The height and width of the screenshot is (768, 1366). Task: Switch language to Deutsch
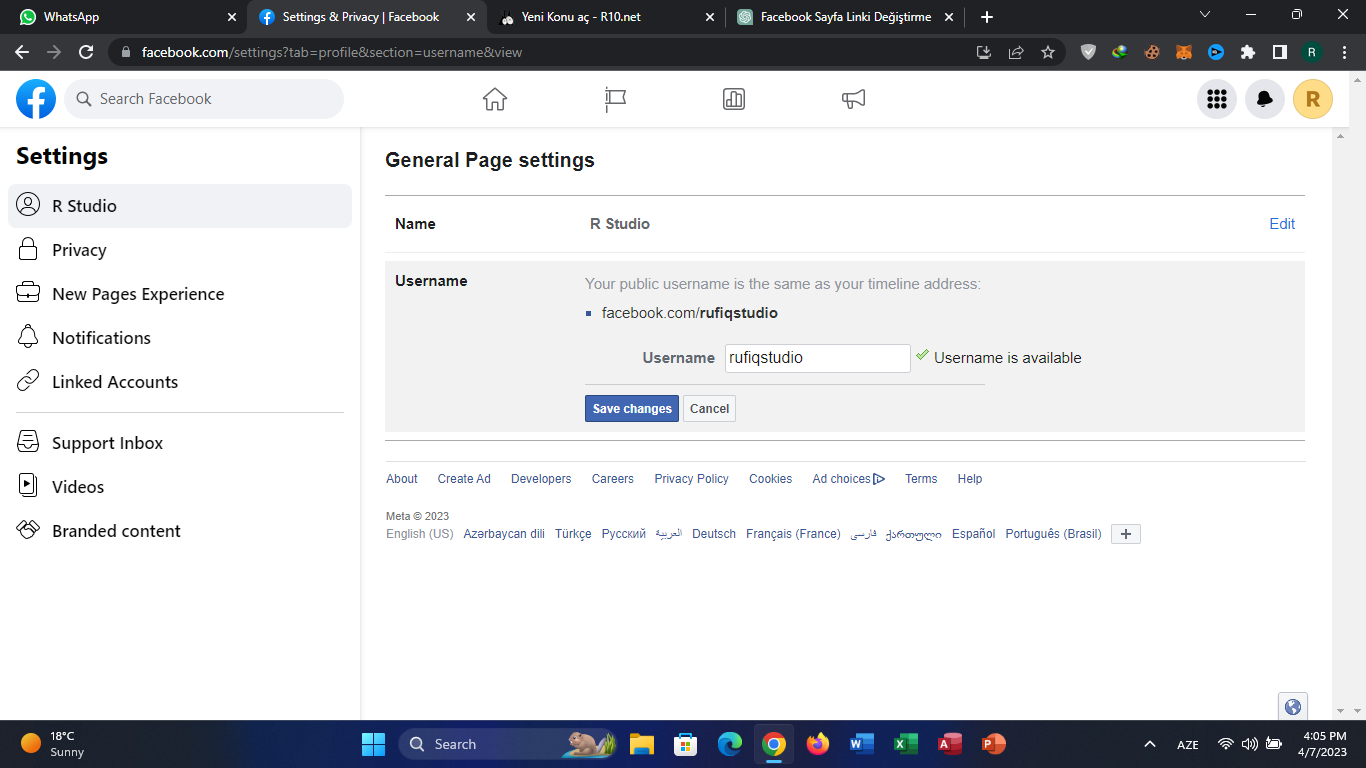(x=714, y=534)
